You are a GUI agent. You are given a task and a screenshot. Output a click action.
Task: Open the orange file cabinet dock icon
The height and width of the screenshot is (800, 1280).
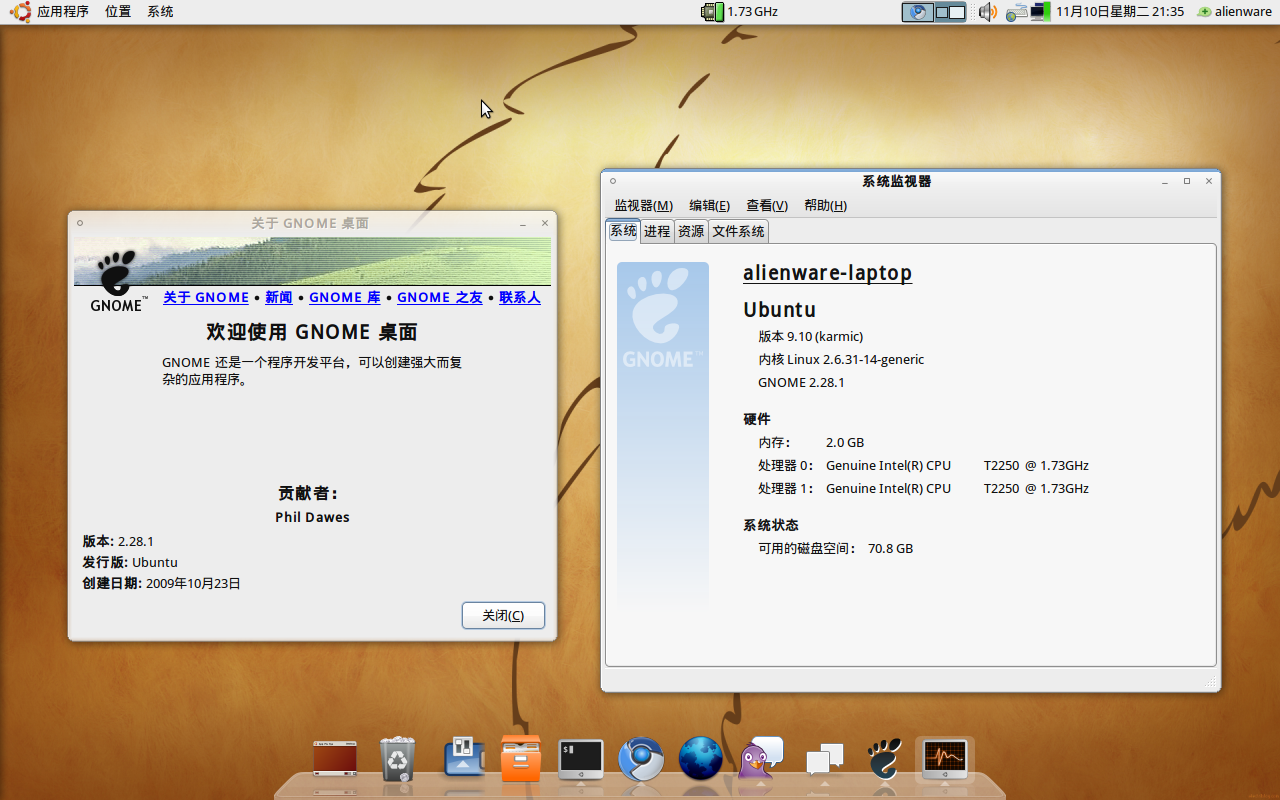tap(520, 758)
